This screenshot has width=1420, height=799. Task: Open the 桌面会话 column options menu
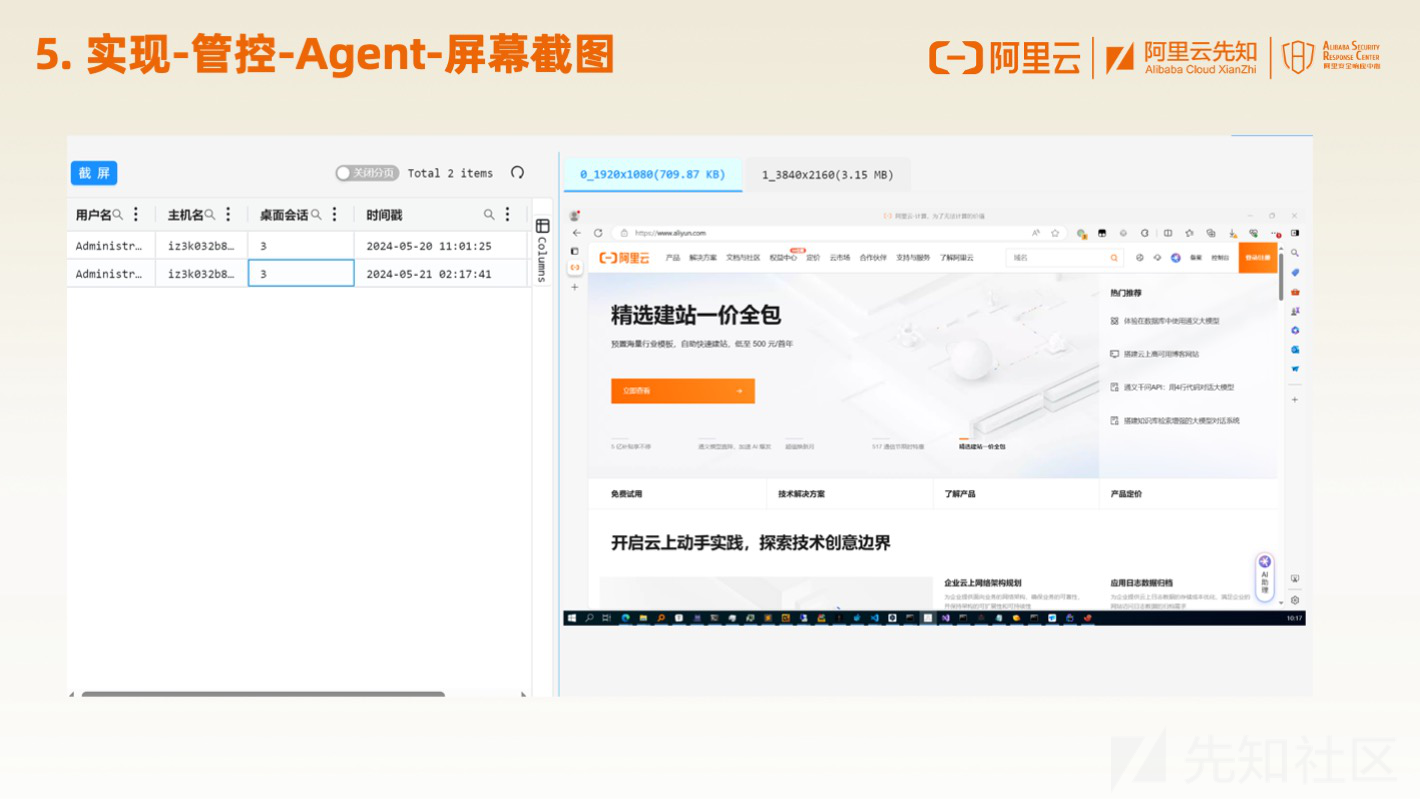334,214
